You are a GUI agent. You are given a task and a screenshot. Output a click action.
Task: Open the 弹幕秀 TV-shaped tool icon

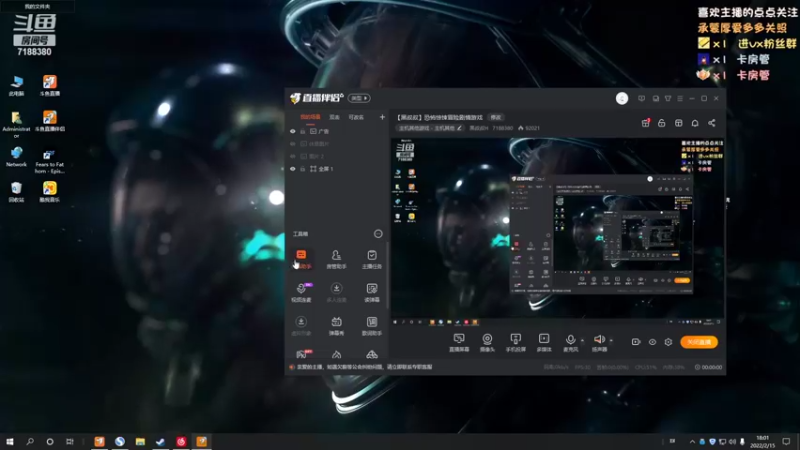click(336, 326)
